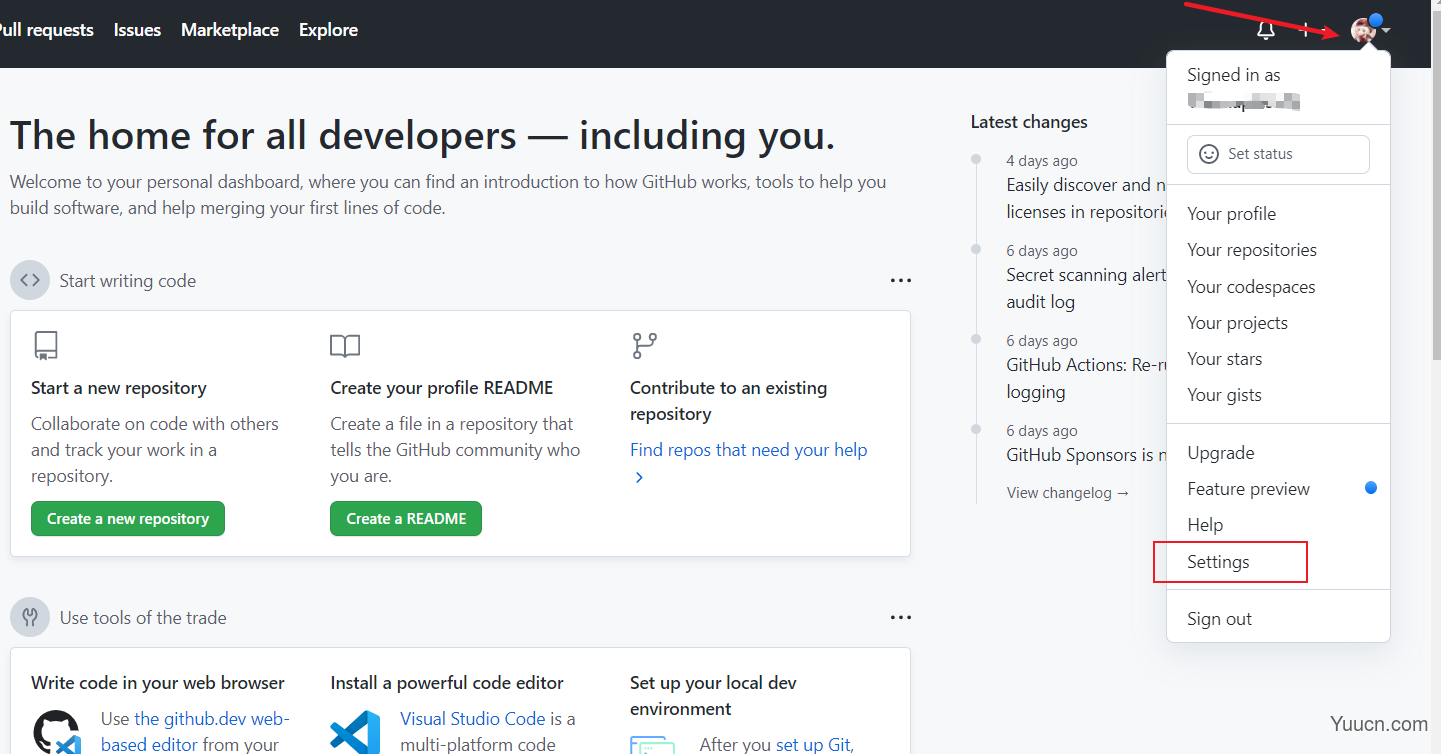Open the github.dev web-based editor link
This screenshot has width=1441, height=754.
point(195,731)
